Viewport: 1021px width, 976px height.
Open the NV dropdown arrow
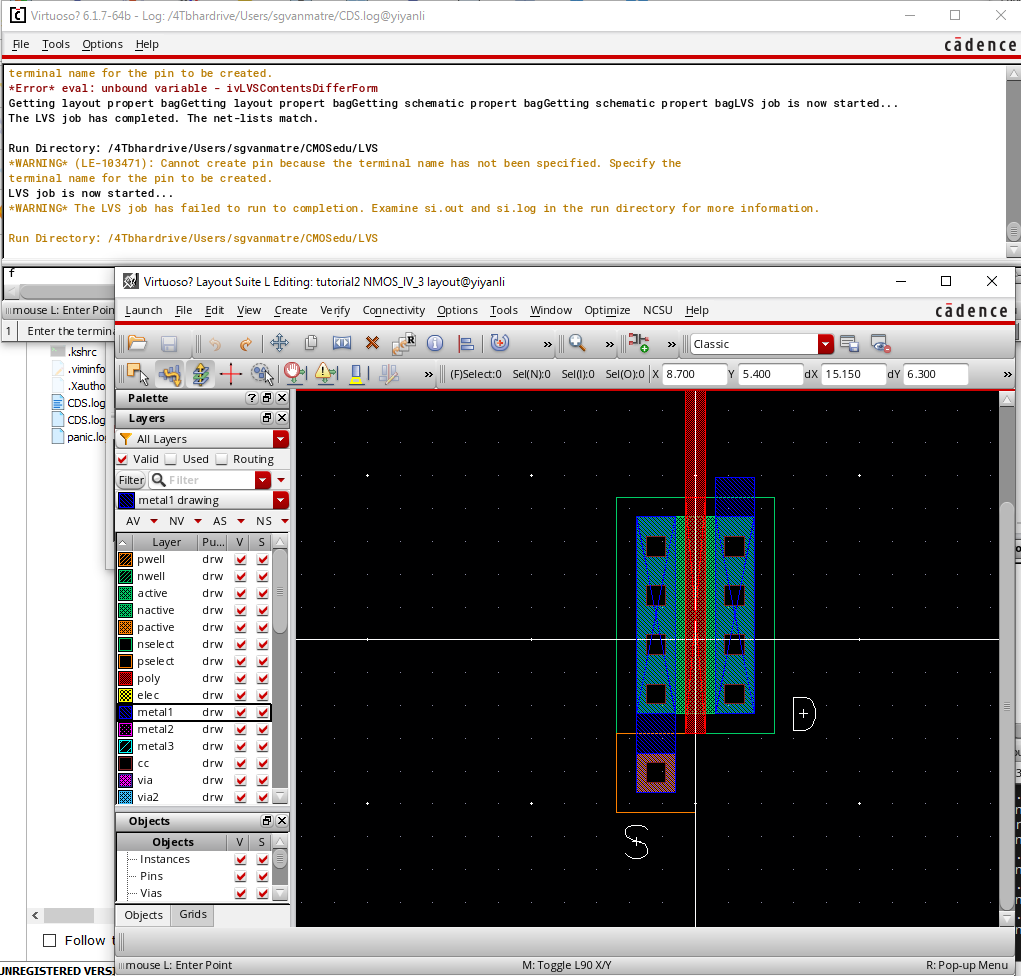click(x=198, y=521)
